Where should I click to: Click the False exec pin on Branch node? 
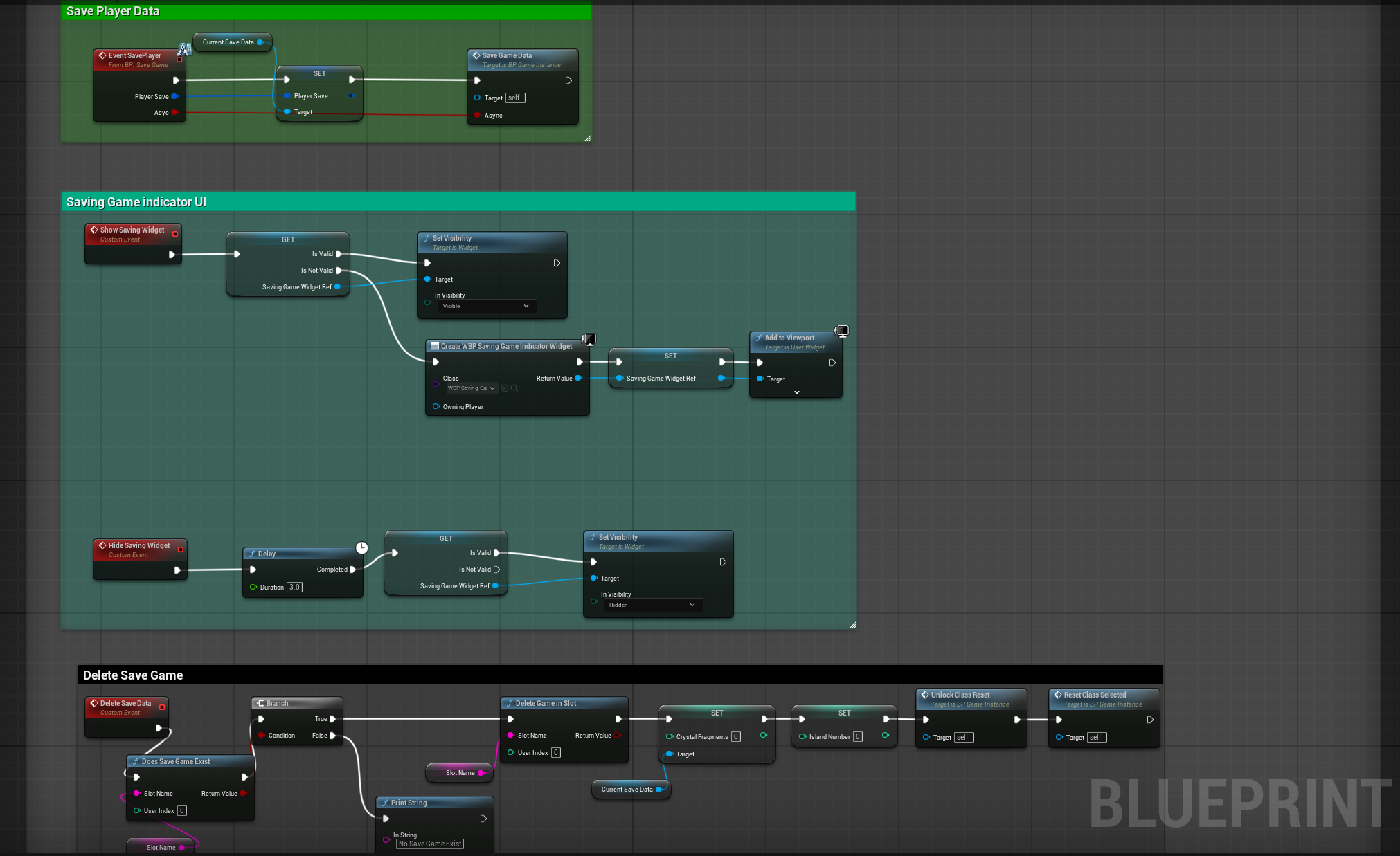tap(333, 736)
